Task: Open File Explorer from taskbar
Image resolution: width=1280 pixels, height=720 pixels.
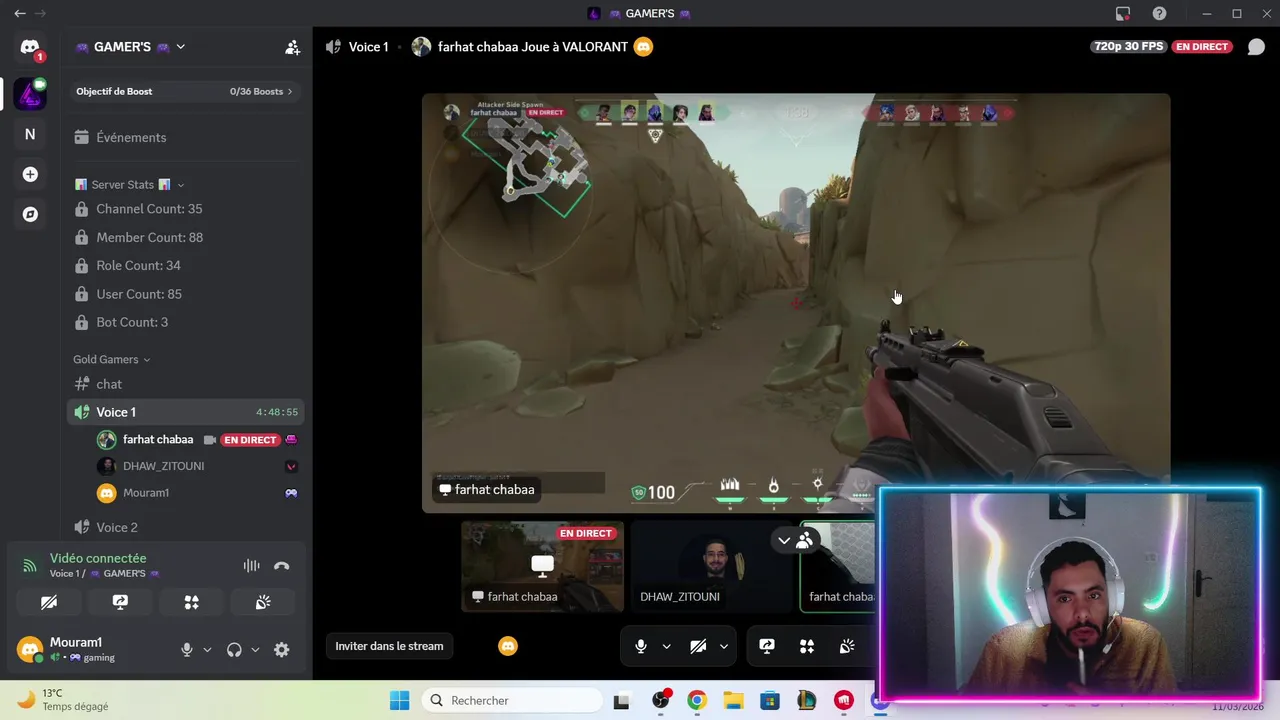Action: coord(733,700)
